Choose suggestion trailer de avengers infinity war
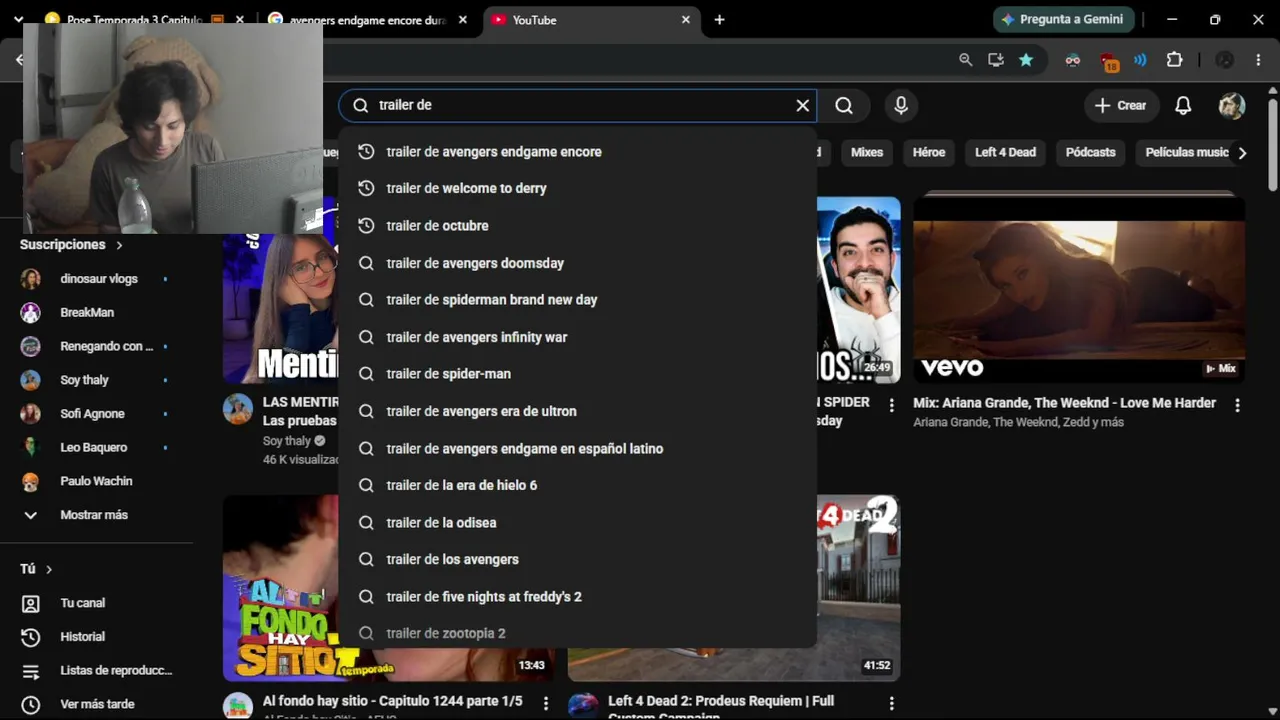Screen dimensions: 1280x720 point(578,337)
